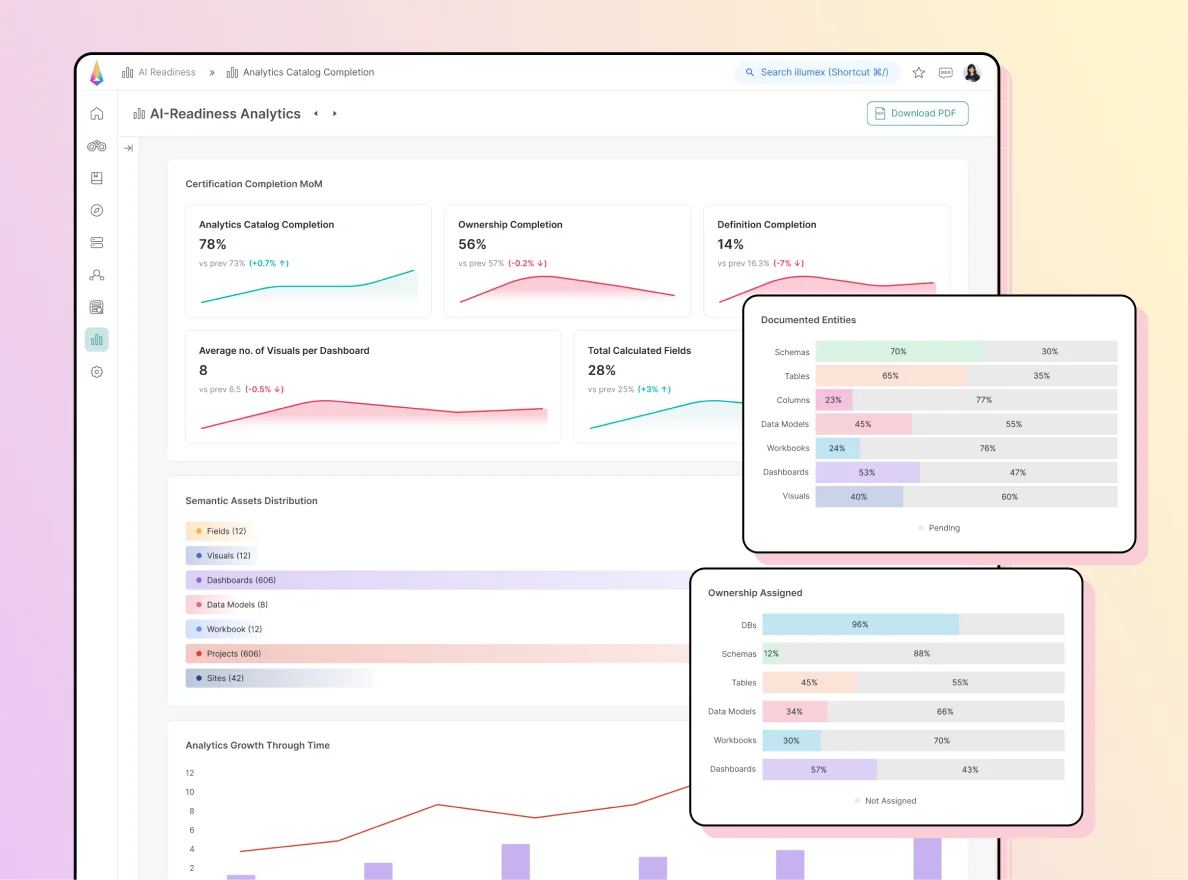
Task: Click the 77% pending Columns segment
Action: coord(985,400)
